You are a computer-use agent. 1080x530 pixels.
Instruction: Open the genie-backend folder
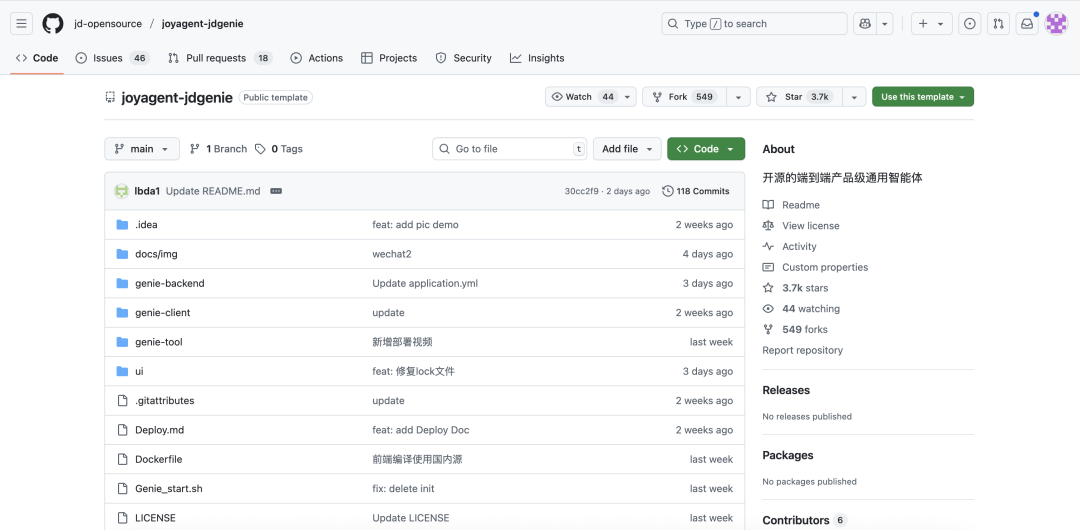pyautogui.click(x=169, y=283)
